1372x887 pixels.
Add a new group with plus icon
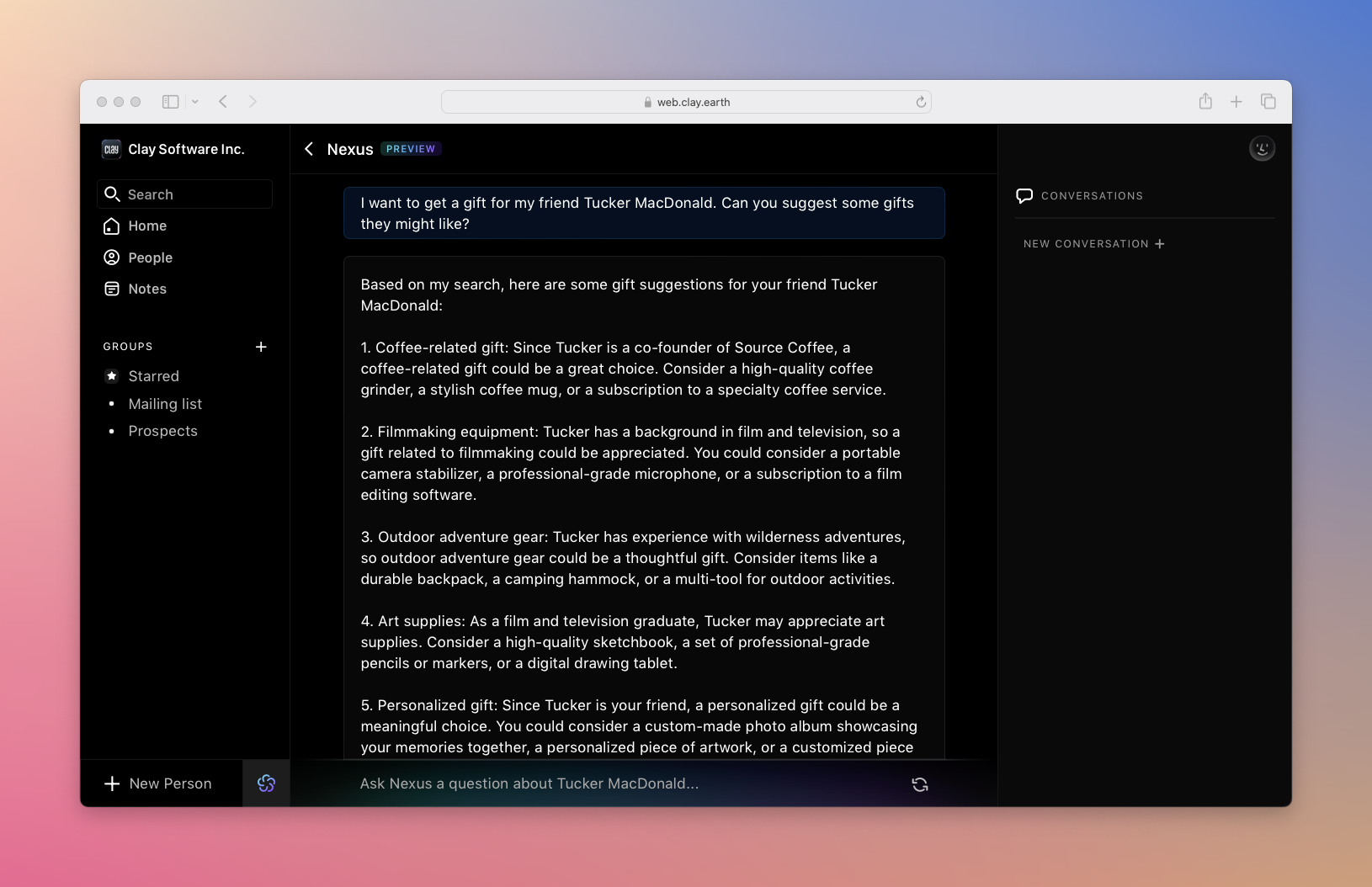click(x=261, y=347)
